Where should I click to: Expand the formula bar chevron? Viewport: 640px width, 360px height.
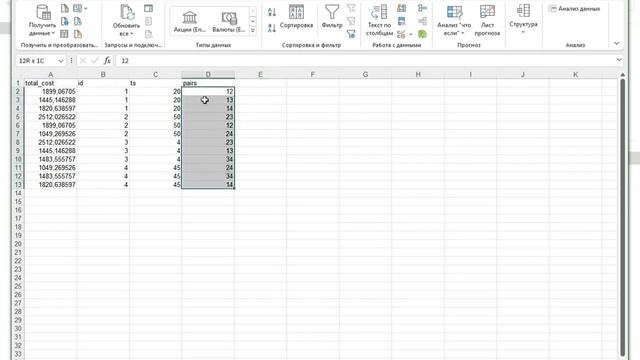619,60
